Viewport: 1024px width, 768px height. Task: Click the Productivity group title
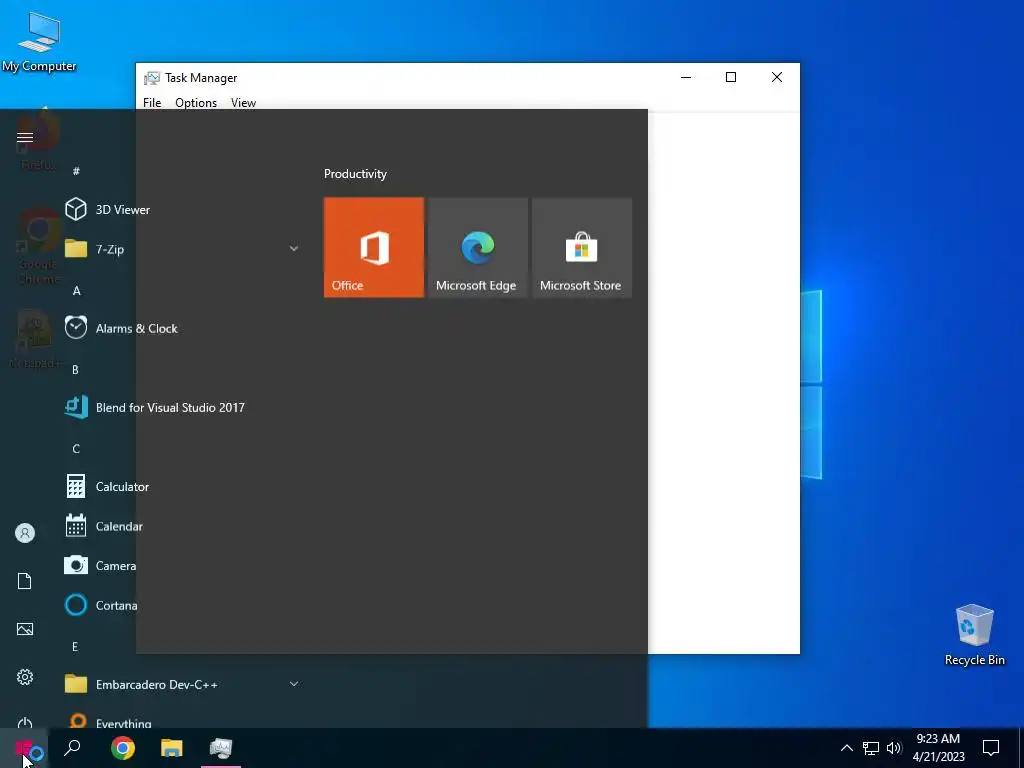355,174
